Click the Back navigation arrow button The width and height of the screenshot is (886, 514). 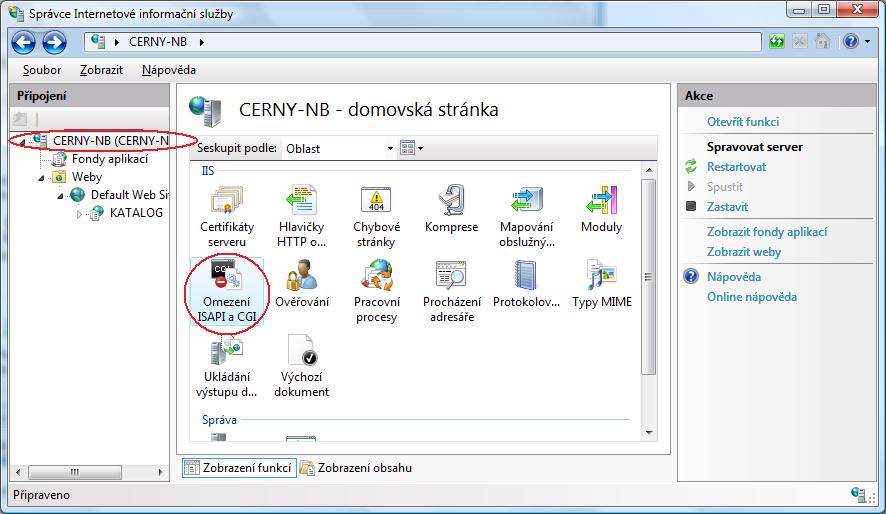point(24,42)
